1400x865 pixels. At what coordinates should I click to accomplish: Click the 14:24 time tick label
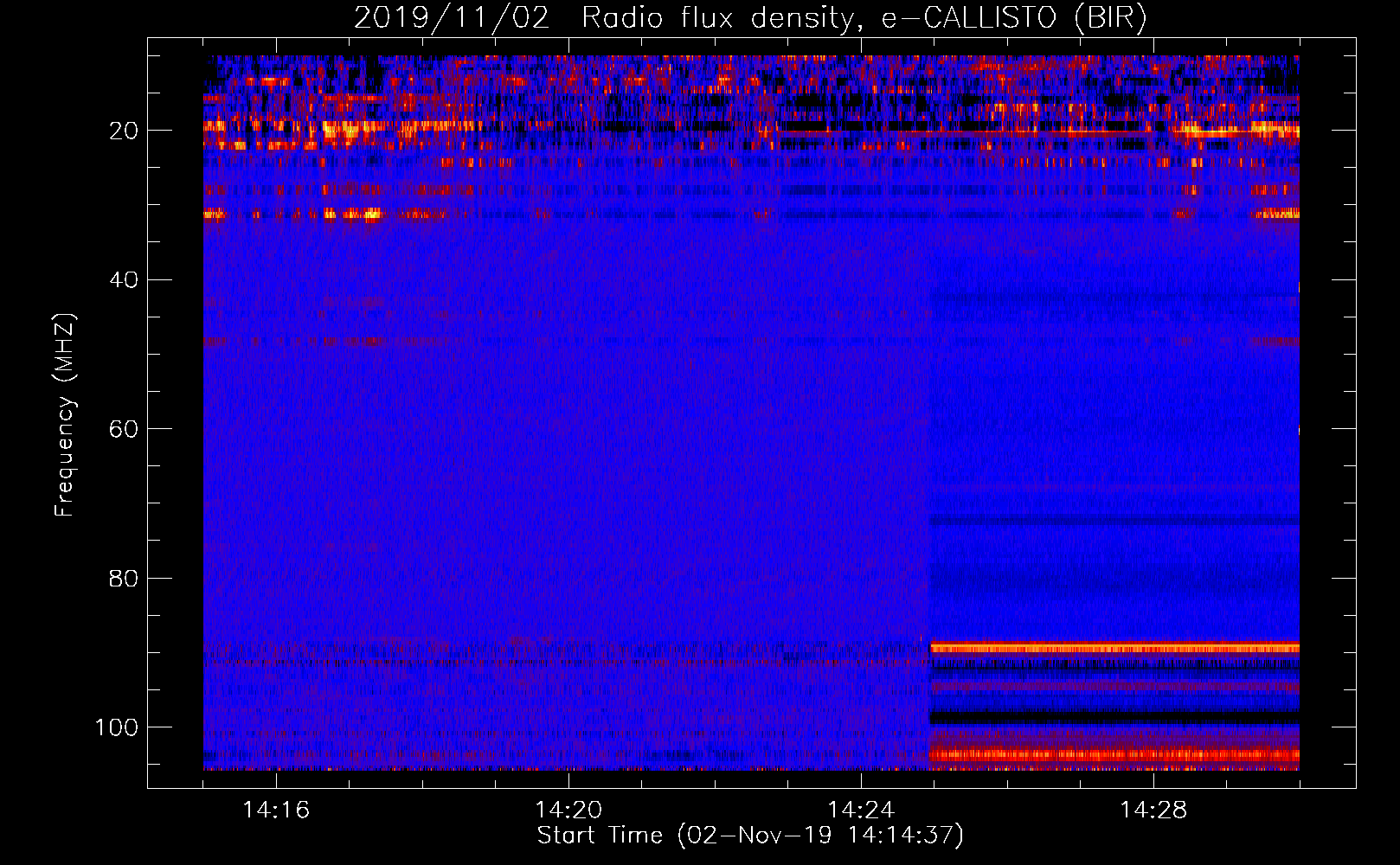(861, 810)
